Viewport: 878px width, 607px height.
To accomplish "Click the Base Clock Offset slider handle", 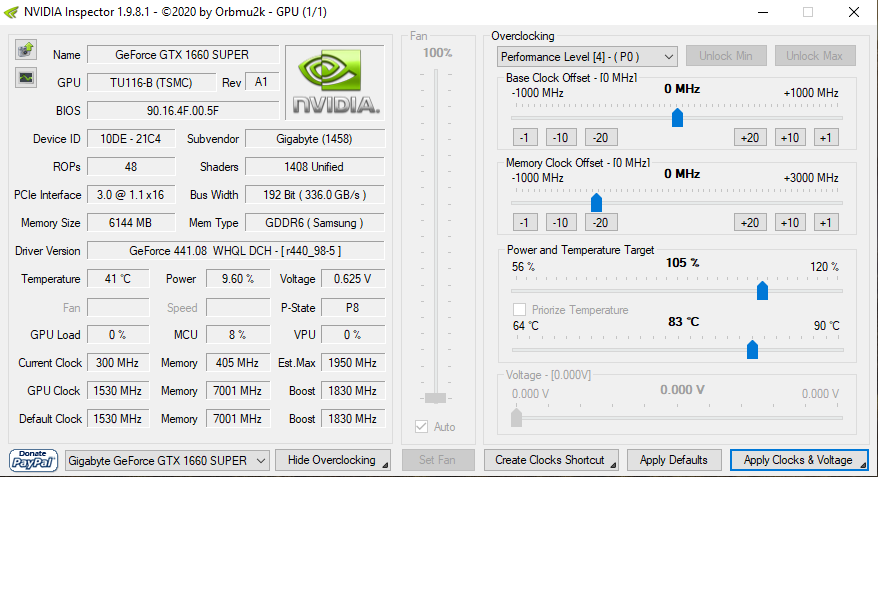I will click(677, 118).
